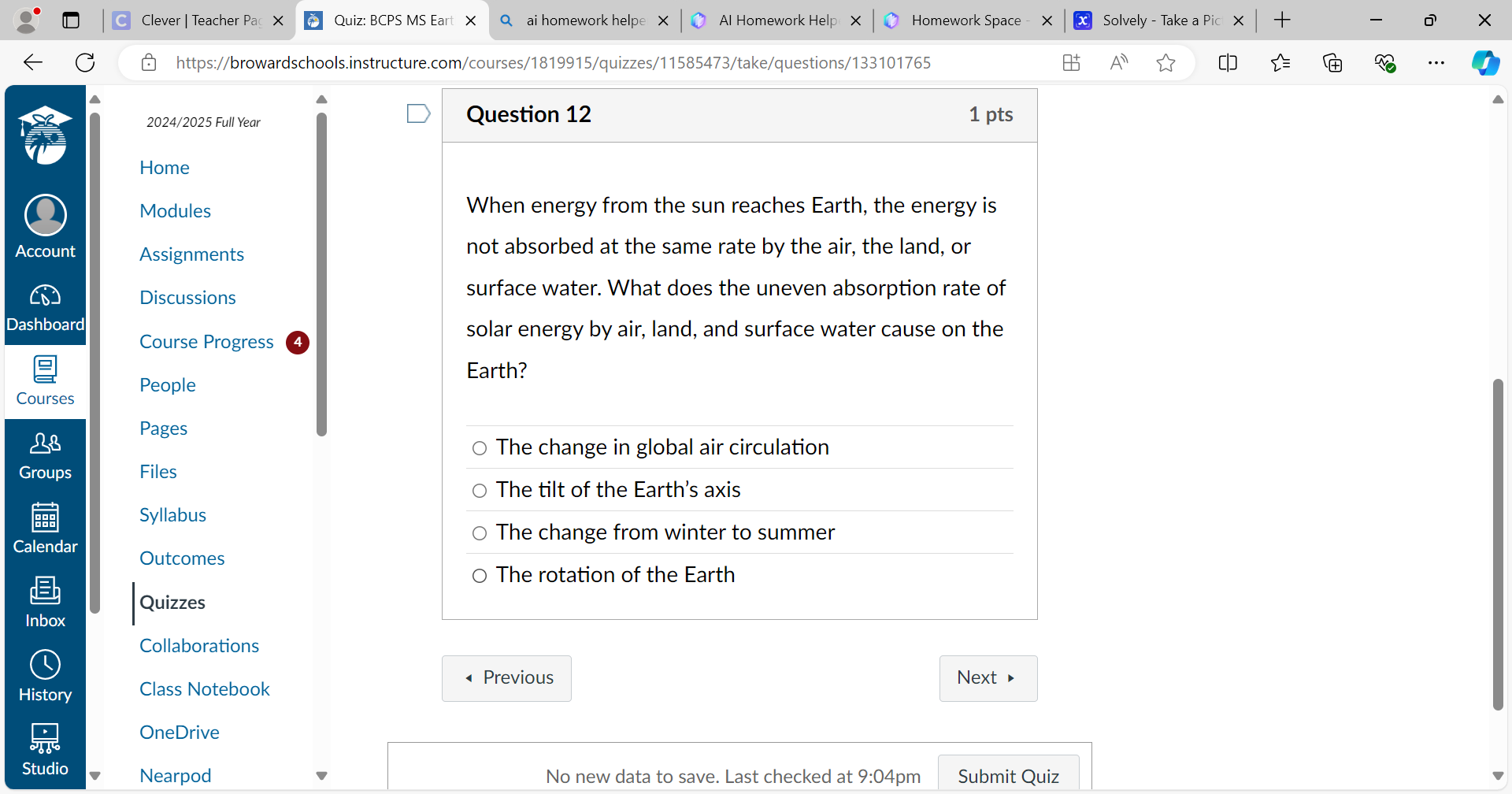
Task: Open the Collections panel
Action: tap(1332, 62)
